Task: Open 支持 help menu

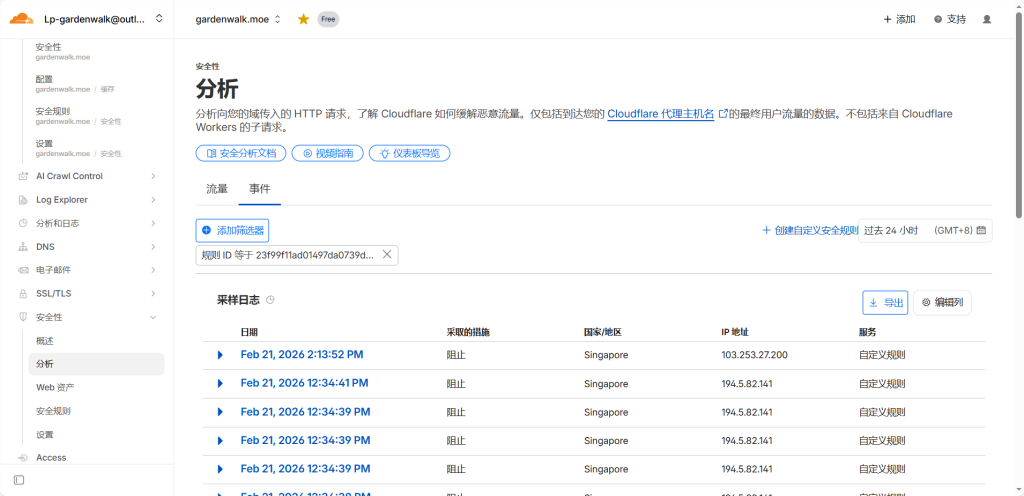Action: (950, 20)
